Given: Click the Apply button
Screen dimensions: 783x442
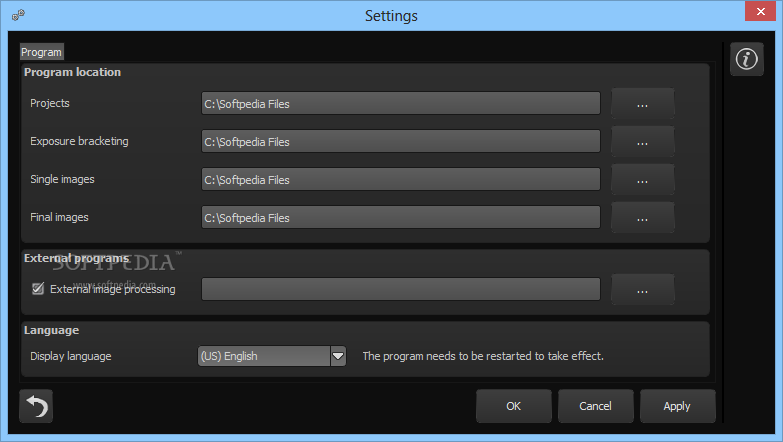Looking at the screenshot, I should click(x=677, y=406).
